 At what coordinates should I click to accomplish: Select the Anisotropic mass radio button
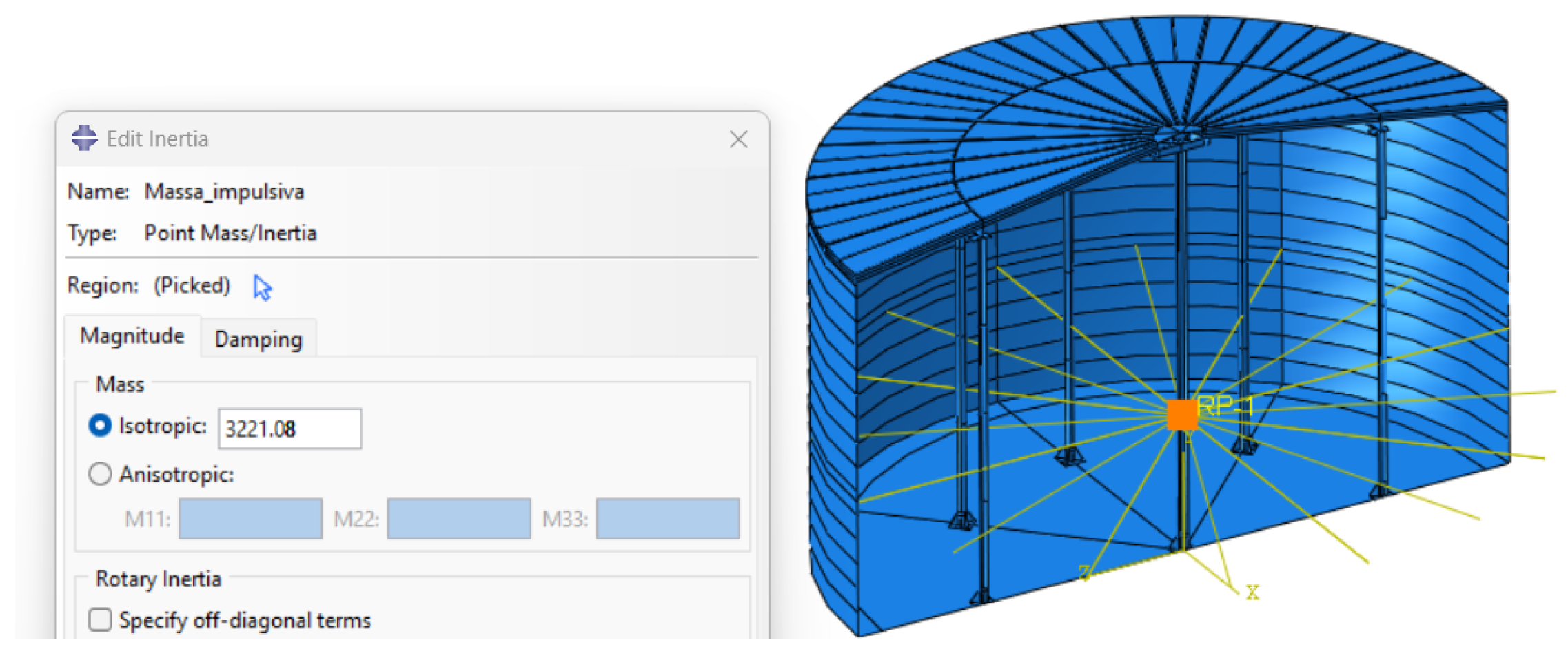coord(100,474)
